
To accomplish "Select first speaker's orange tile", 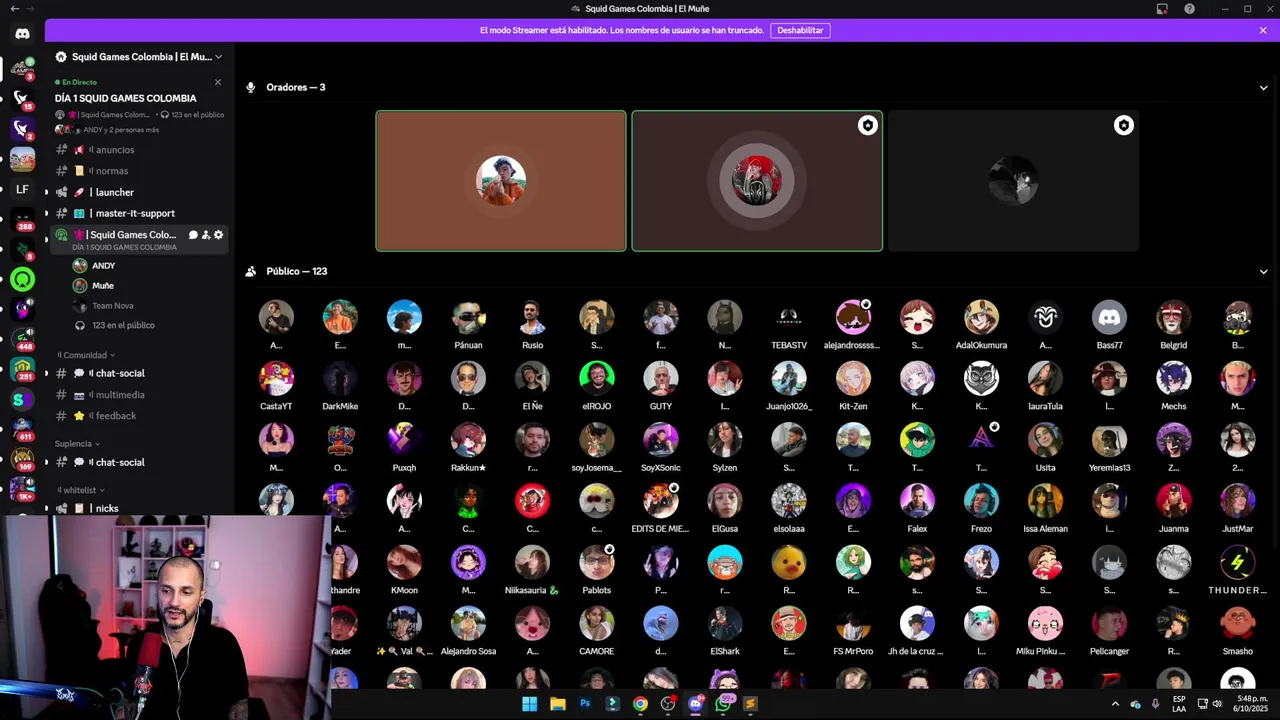I will 501,181.
